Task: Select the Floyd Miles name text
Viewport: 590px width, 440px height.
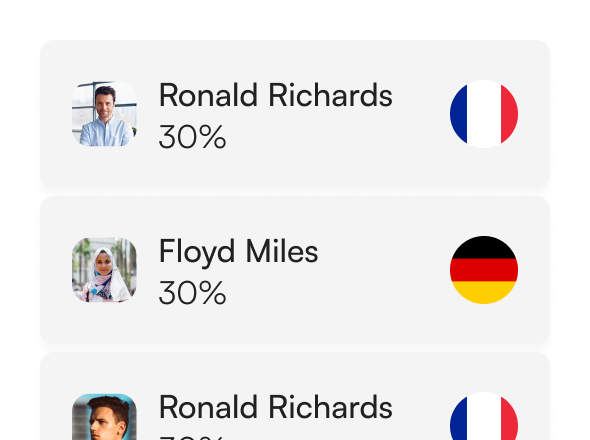Action: (239, 252)
